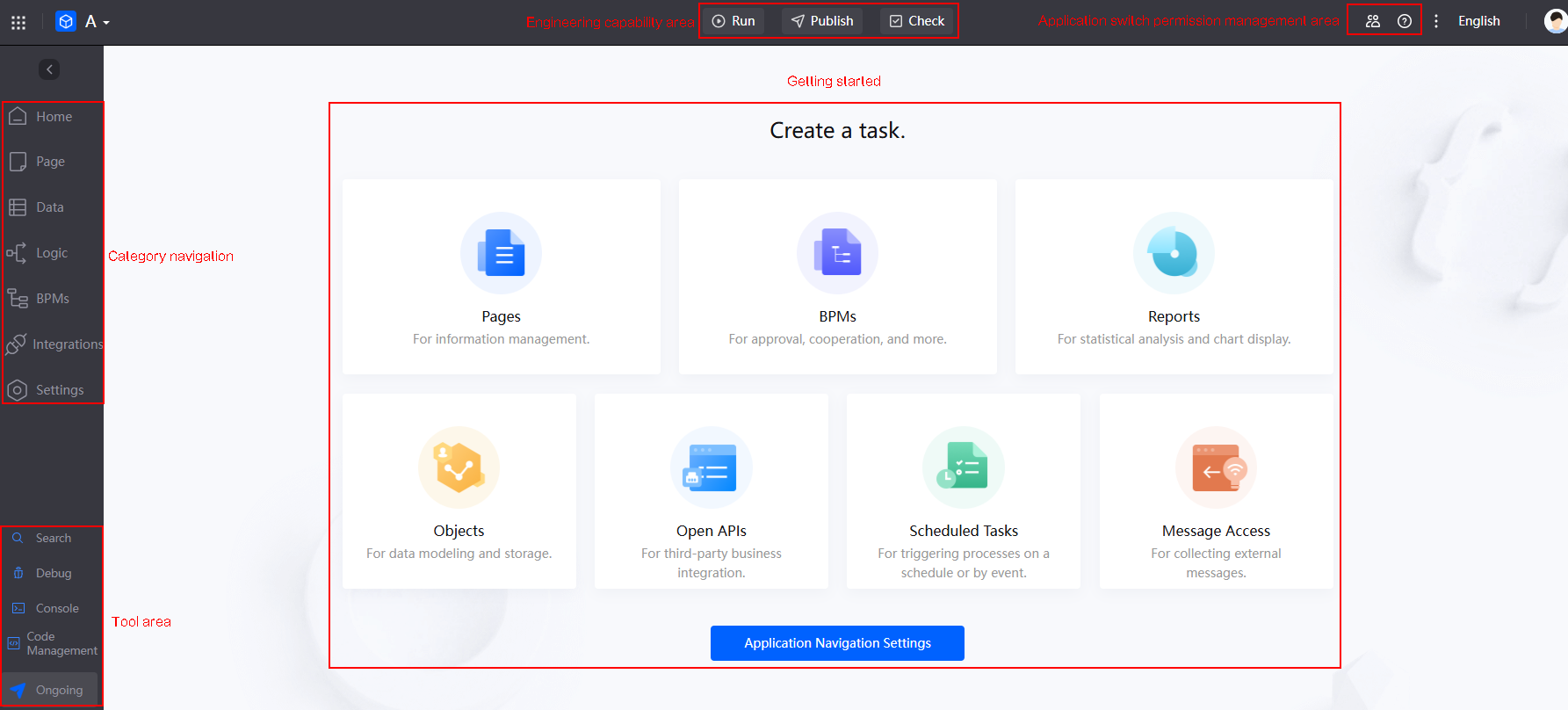Click the Pages document icon
Viewport: 1568px width, 710px height.
(x=502, y=253)
